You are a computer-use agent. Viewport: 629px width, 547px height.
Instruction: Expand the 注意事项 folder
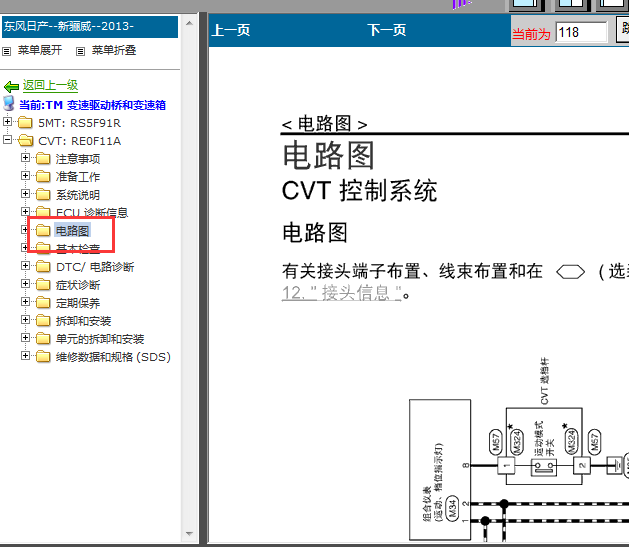pyautogui.click(x=25, y=158)
